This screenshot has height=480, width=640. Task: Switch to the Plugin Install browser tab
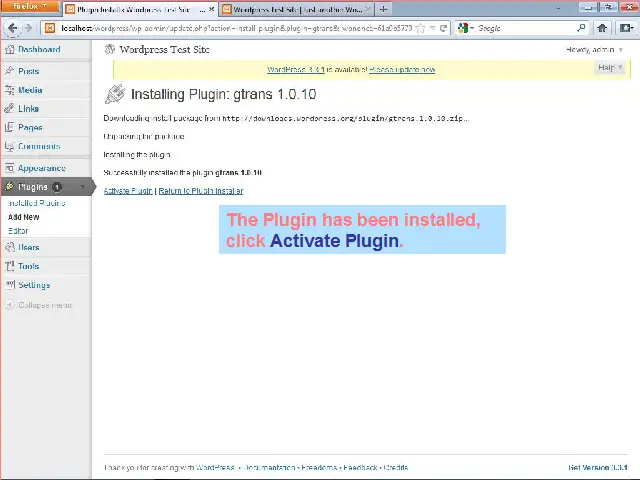click(140, 9)
